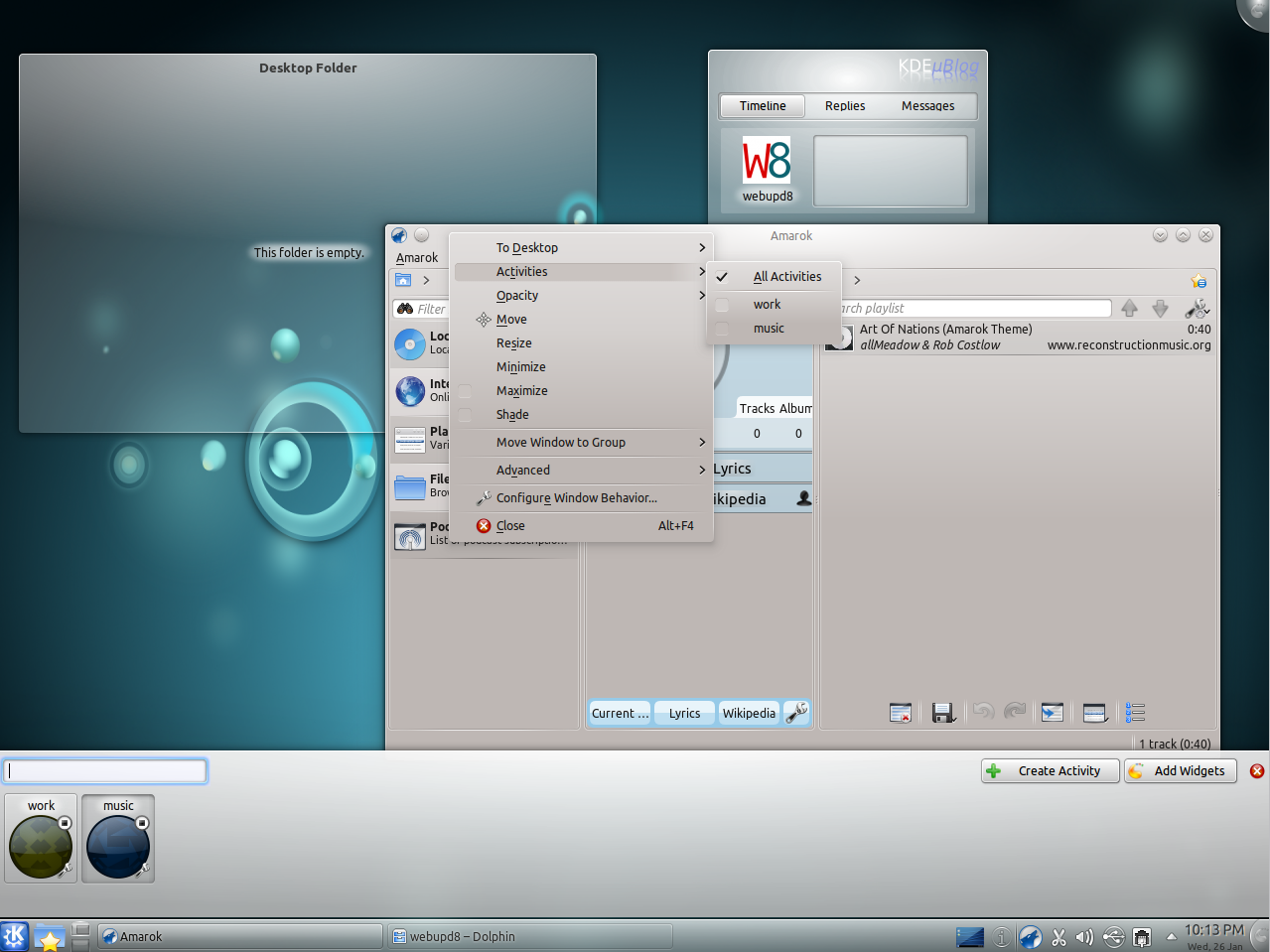
Task: Click the info notifications icon in tray
Action: point(1002,937)
